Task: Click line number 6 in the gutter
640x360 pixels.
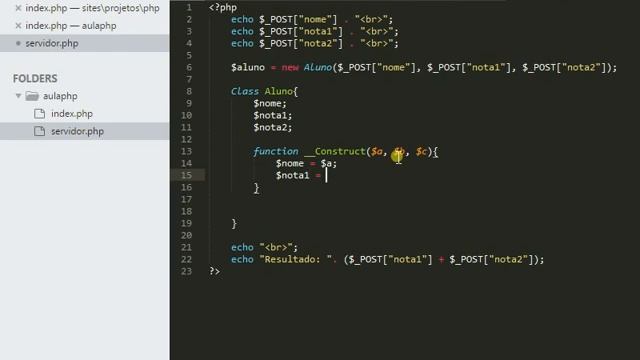Action: 189,67
